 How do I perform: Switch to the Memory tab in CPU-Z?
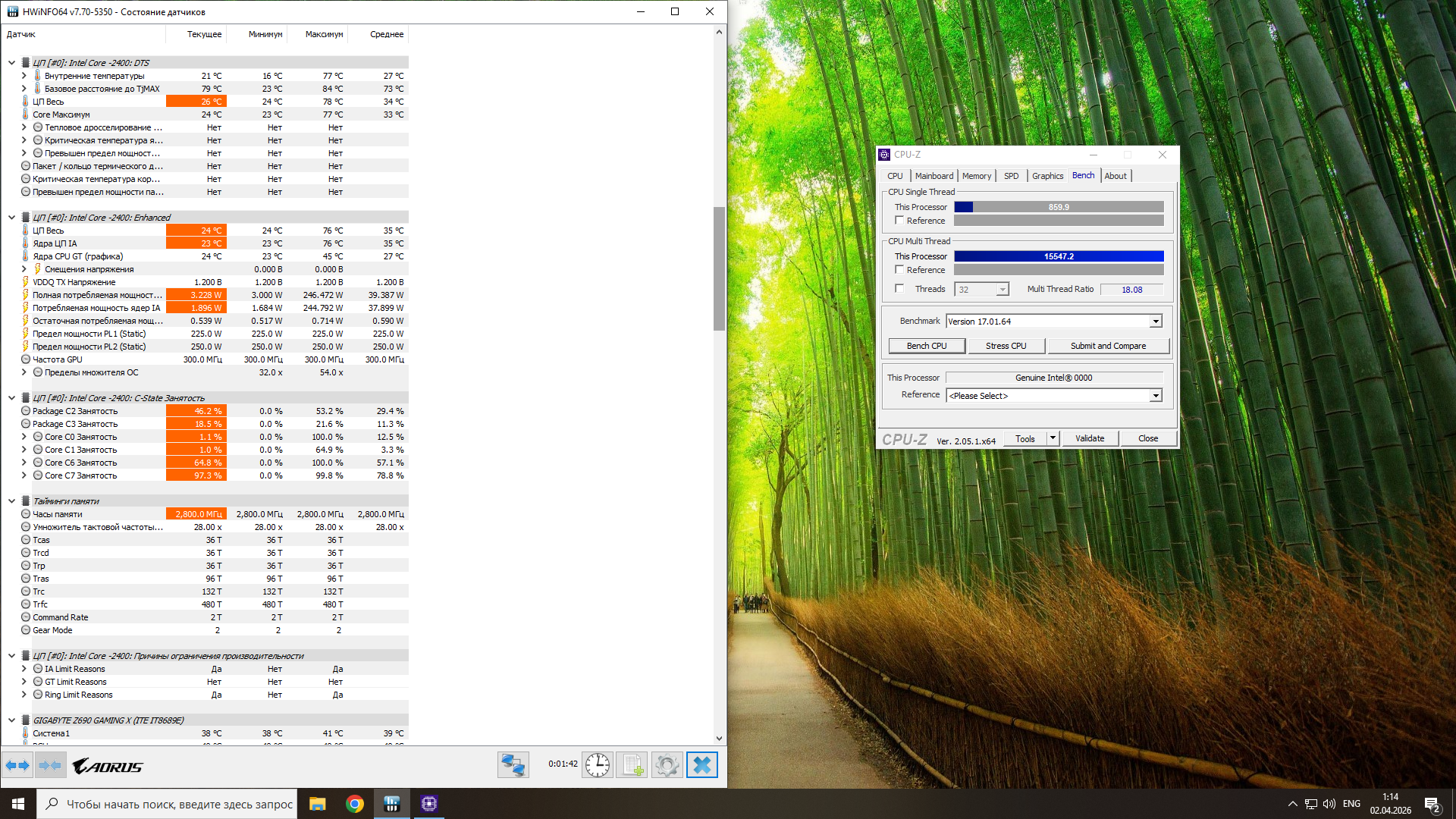coord(976,176)
